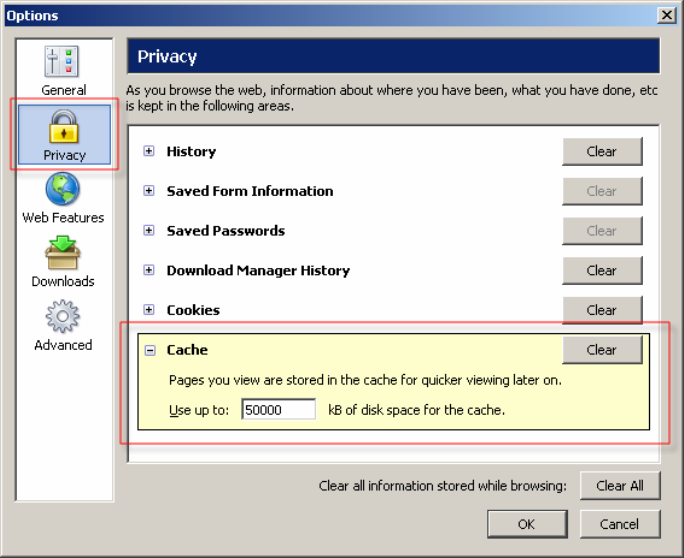Screen dimensions: 684x558
Task: Clear the History data
Action: [x=602, y=151]
